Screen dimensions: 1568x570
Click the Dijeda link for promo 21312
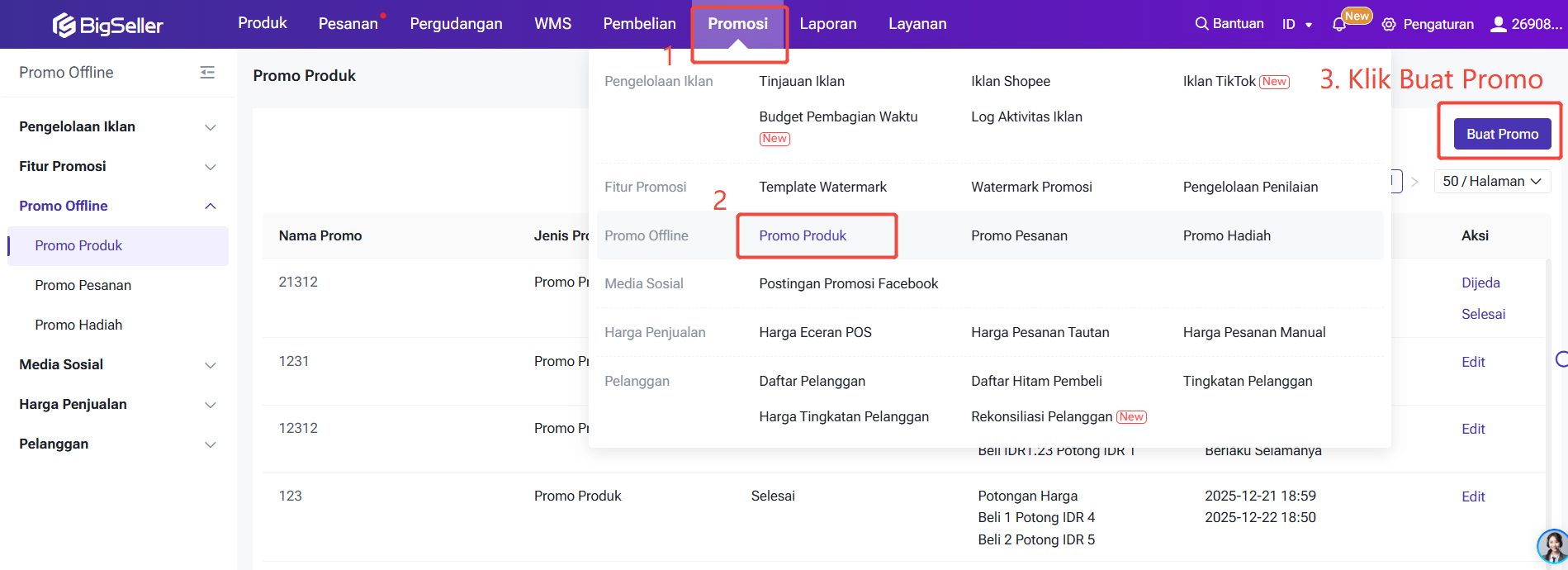click(1480, 283)
